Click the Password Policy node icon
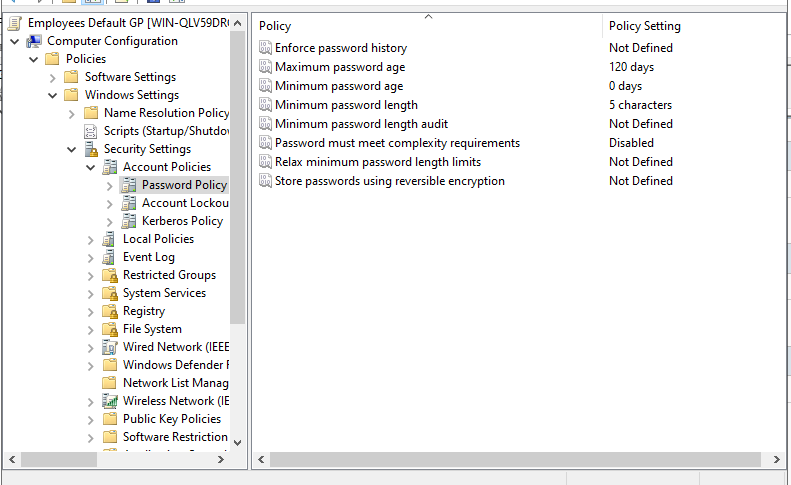 [129, 185]
